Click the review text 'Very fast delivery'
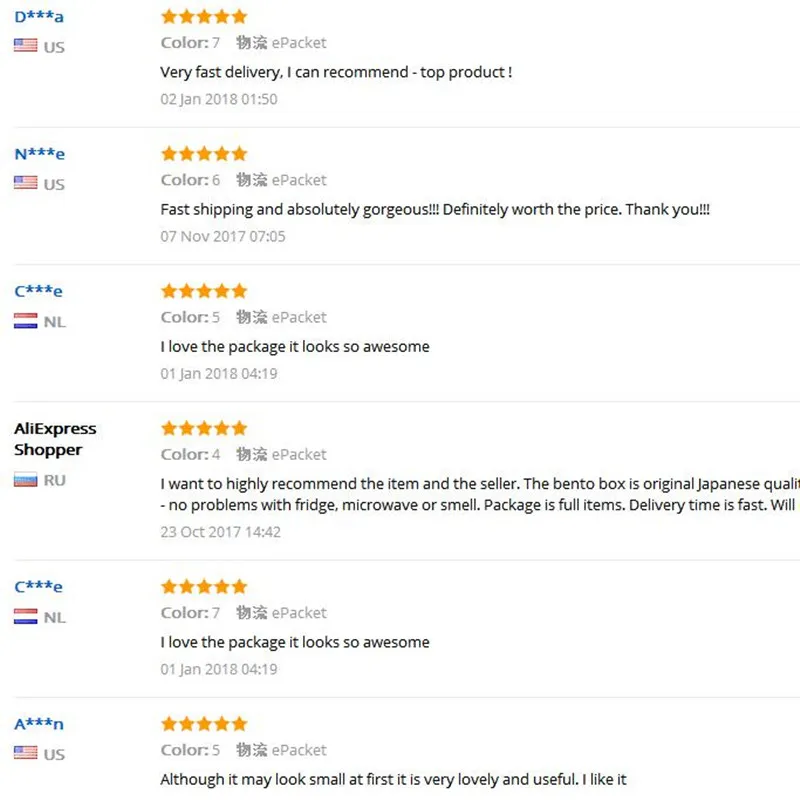 coord(336,72)
